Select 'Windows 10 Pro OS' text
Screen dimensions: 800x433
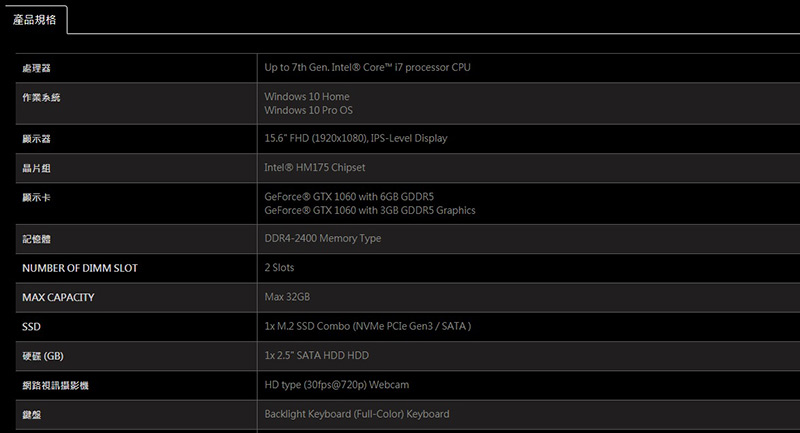[308, 110]
